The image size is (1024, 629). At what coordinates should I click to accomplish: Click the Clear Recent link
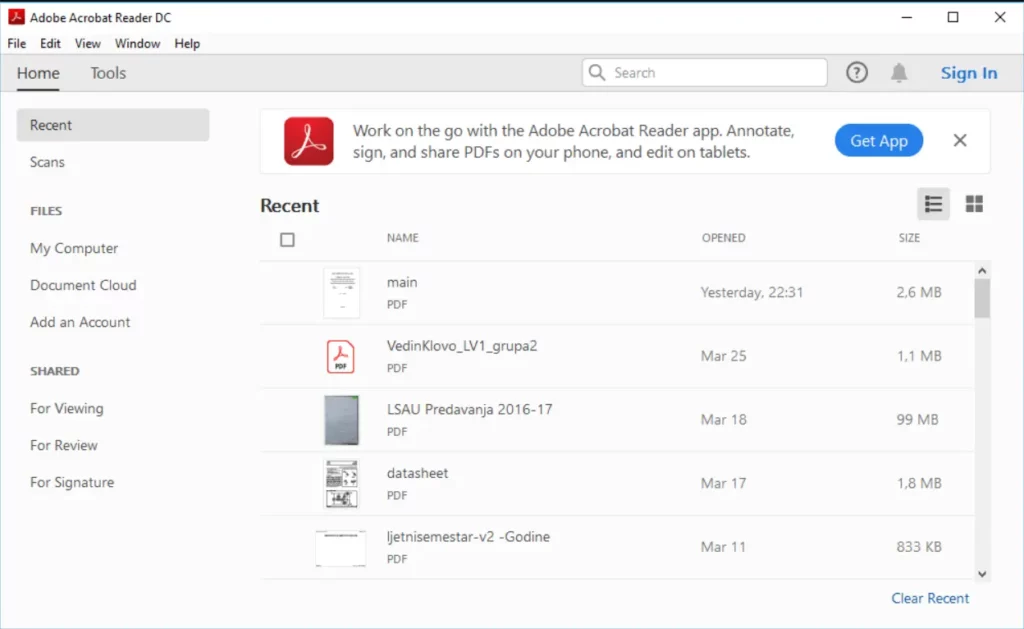point(930,597)
